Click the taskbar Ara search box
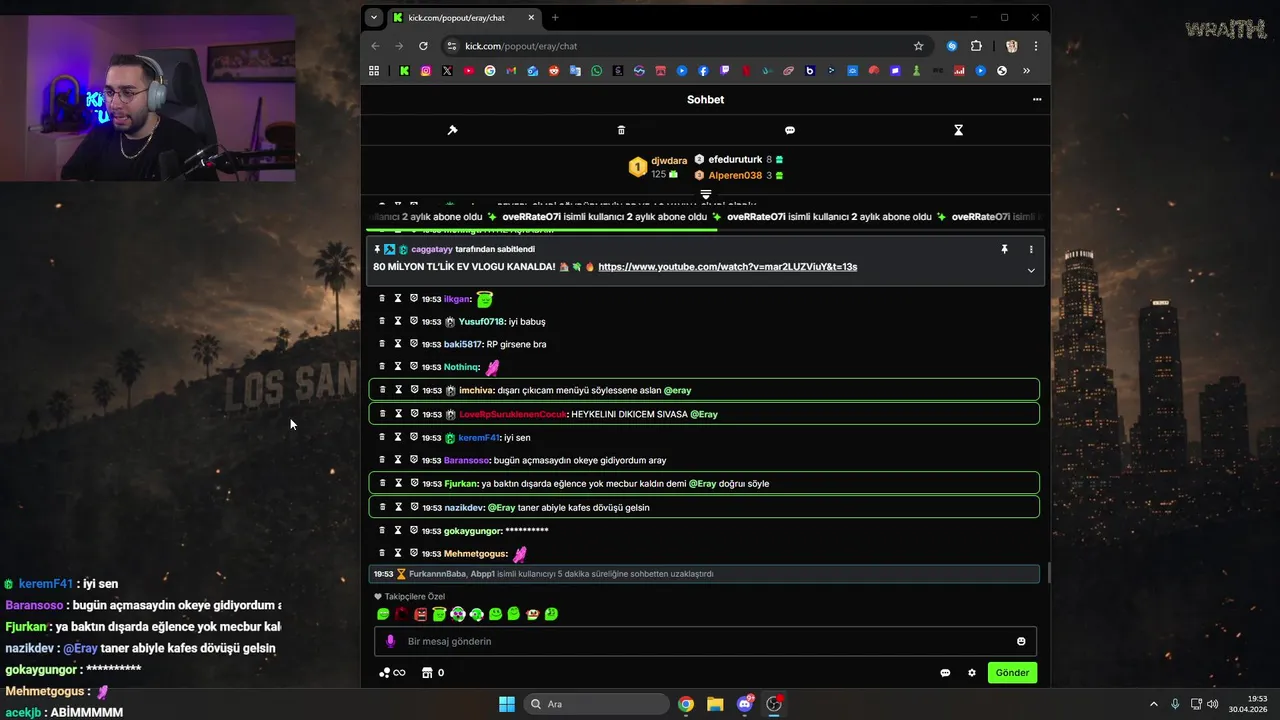 (x=597, y=704)
